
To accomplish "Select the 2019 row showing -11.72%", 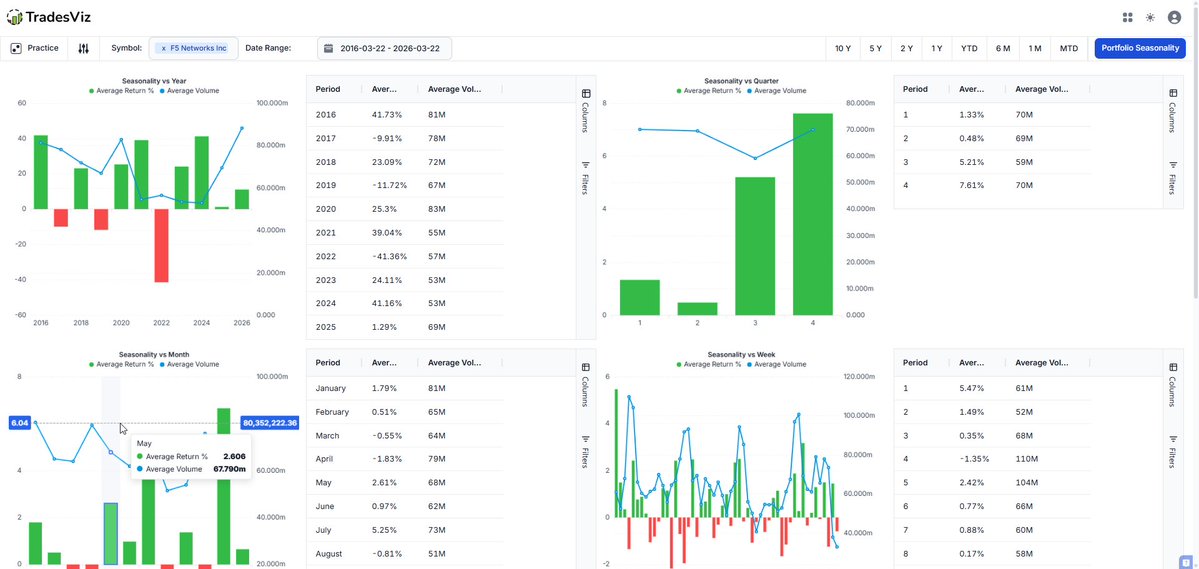I will pos(405,185).
